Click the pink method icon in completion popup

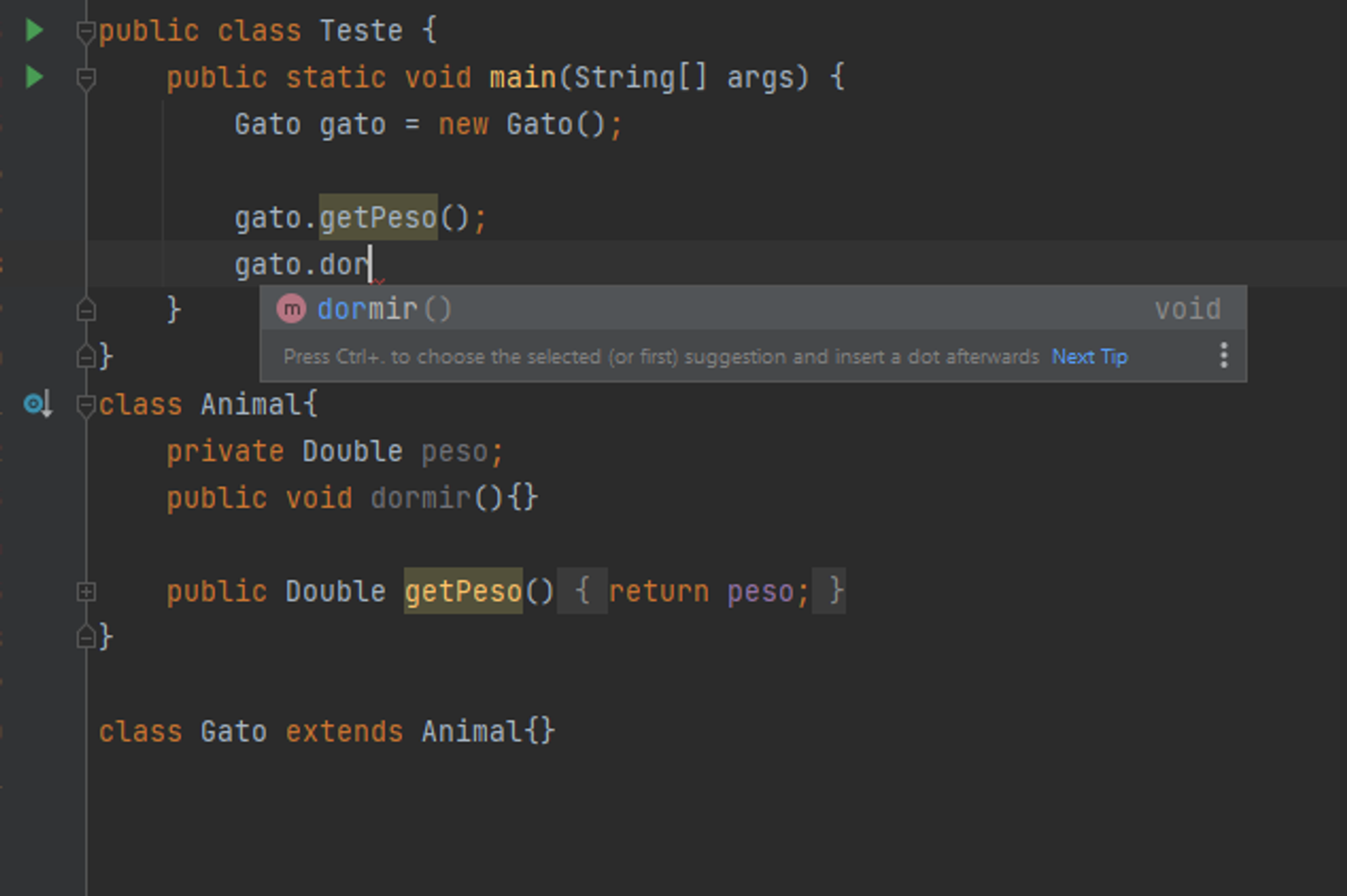(x=292, y=309)
